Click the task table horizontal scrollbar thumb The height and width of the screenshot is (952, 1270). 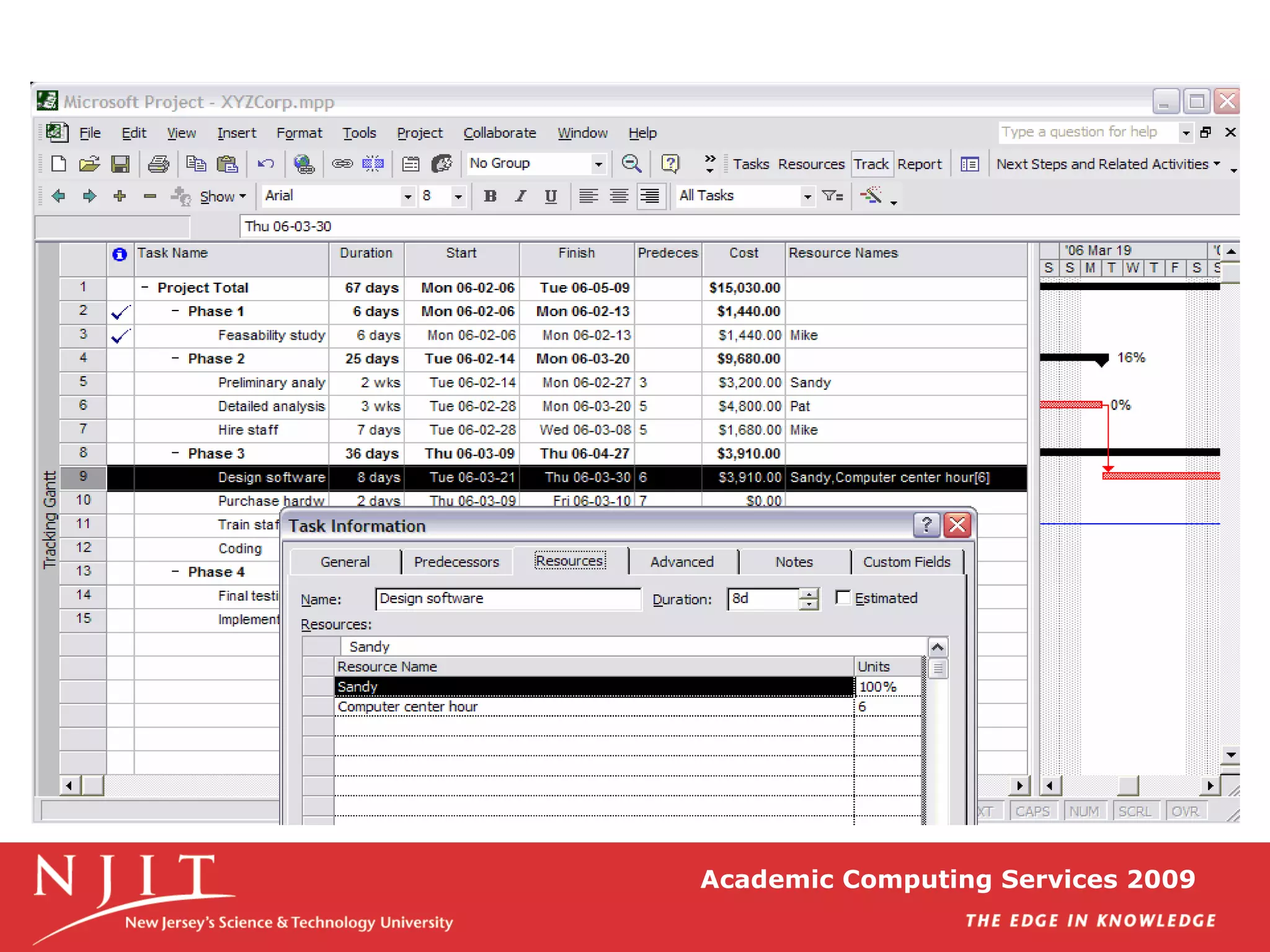[92, 786]
